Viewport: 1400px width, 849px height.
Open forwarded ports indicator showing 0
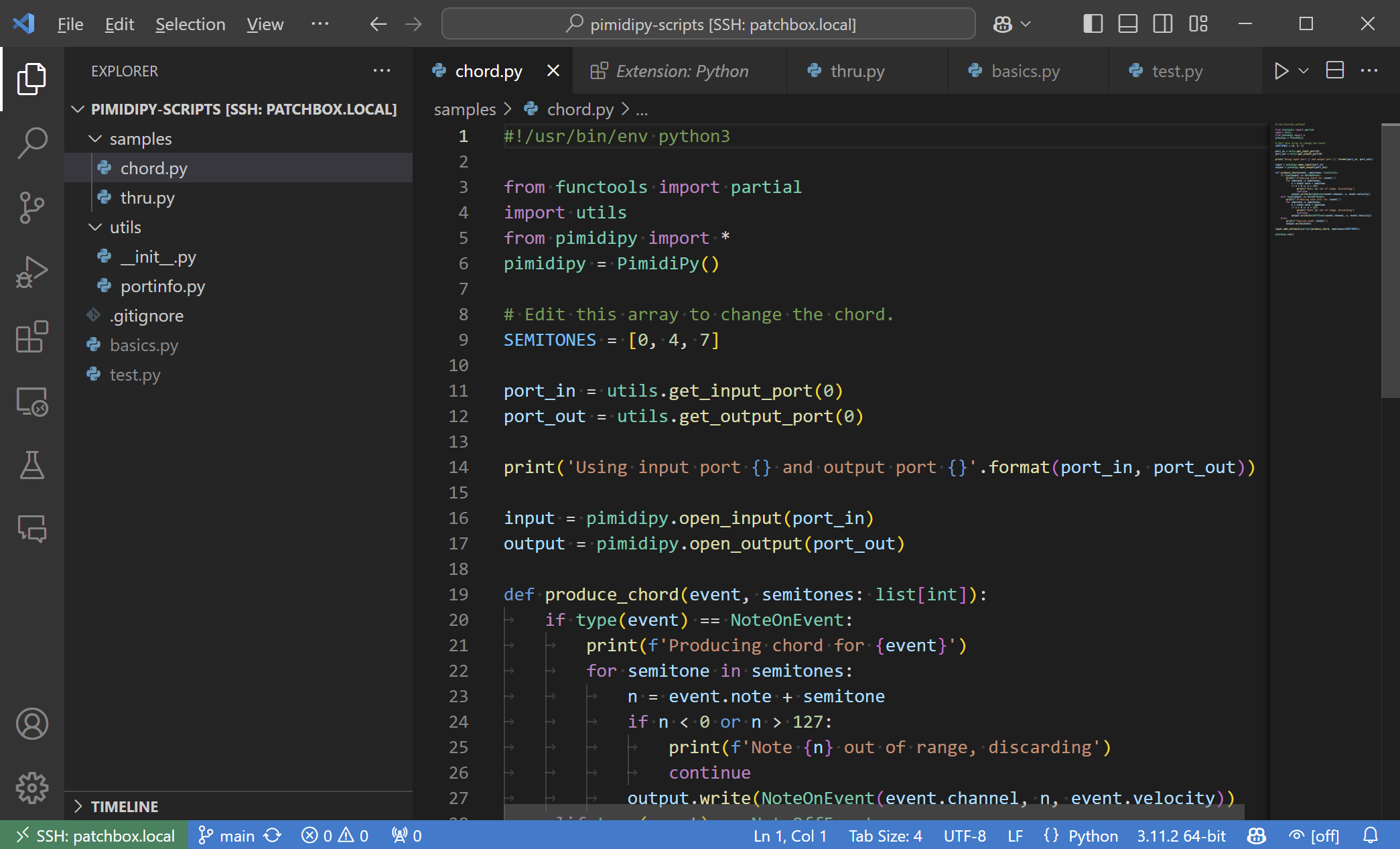pyautogui.click(x=407, y=836)
